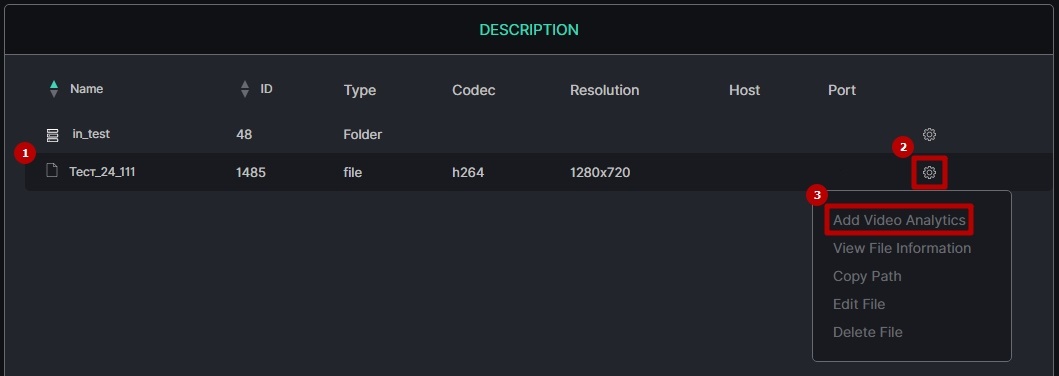Click the Type column header

359,90
